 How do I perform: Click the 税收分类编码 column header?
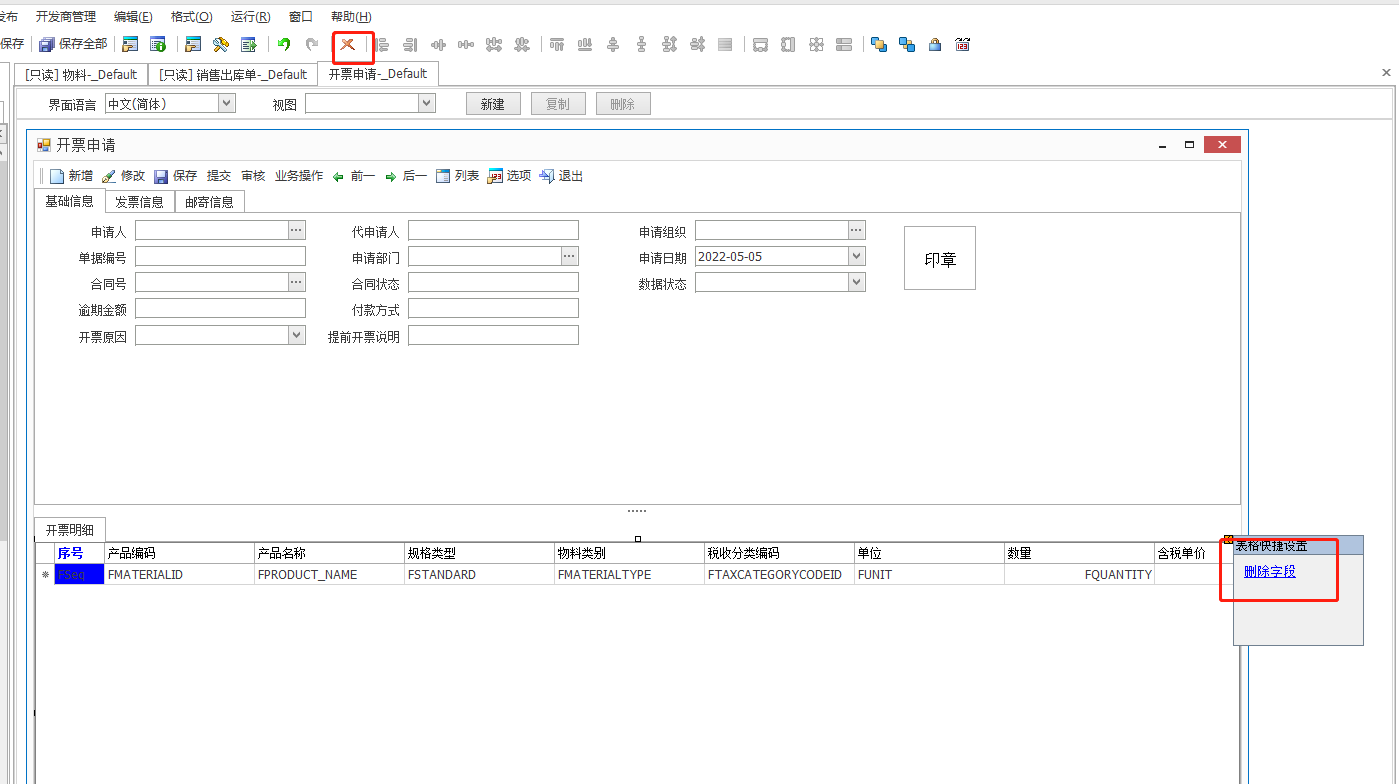(780, 553)
